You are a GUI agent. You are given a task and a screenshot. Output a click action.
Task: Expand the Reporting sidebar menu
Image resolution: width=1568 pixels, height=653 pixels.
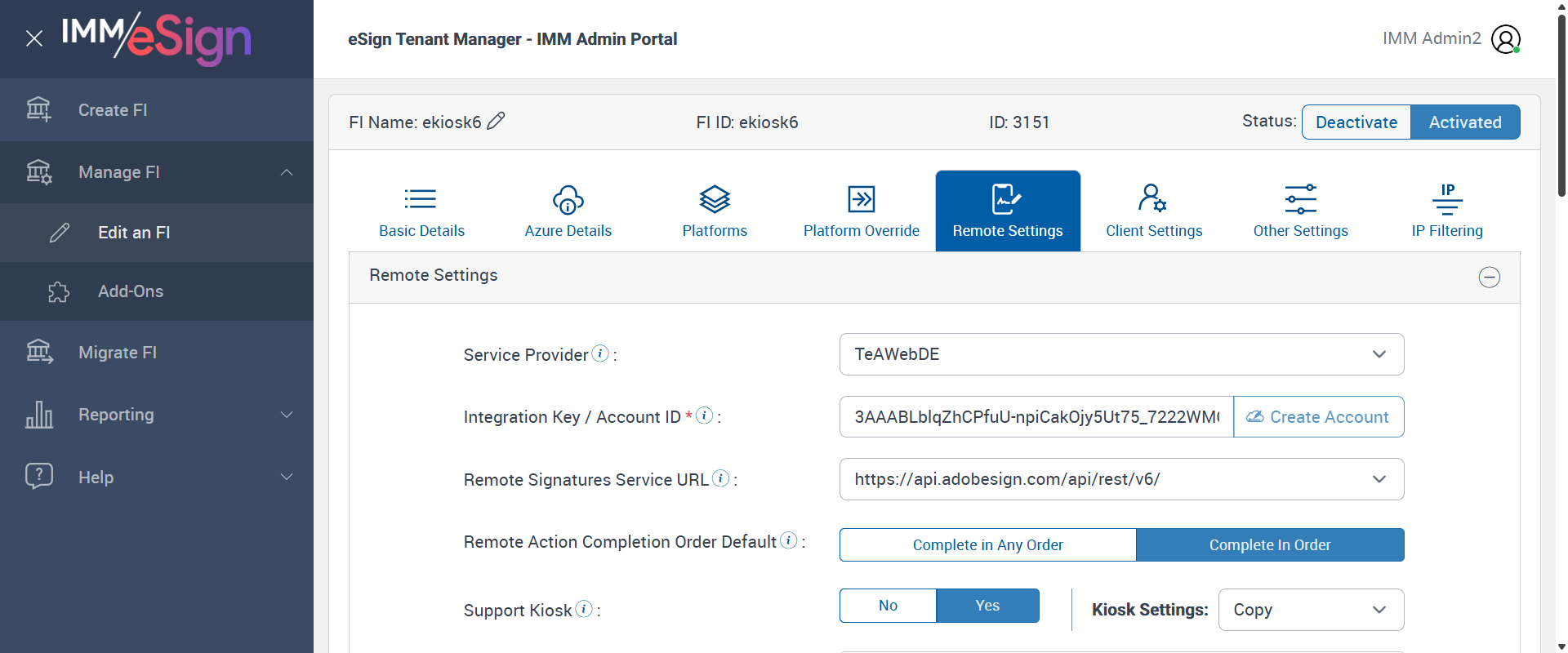click(x=155, y=415)
